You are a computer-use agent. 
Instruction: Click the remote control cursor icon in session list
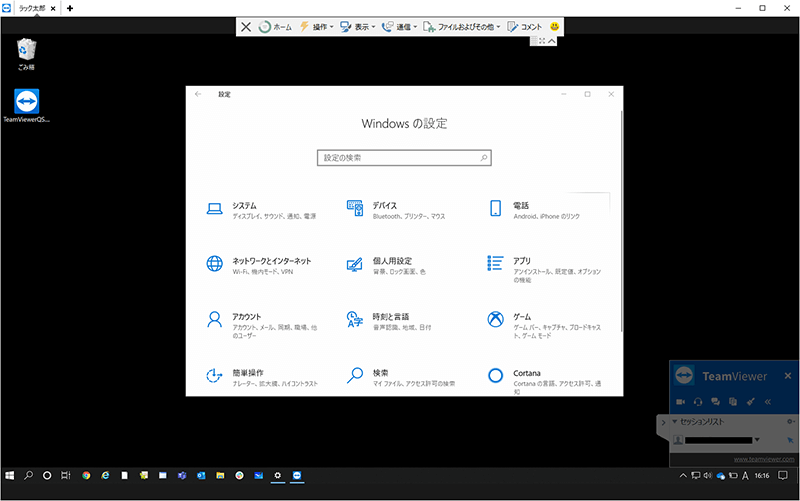click(x=790, y=440)
